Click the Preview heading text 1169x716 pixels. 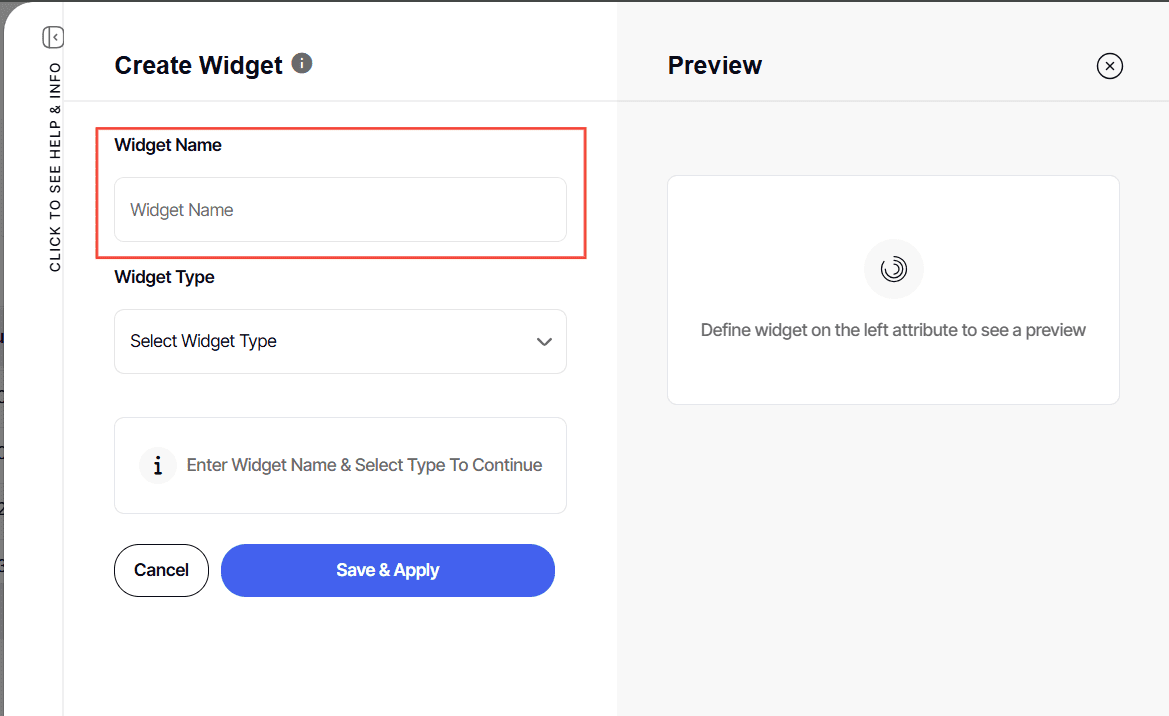[714, 66]
